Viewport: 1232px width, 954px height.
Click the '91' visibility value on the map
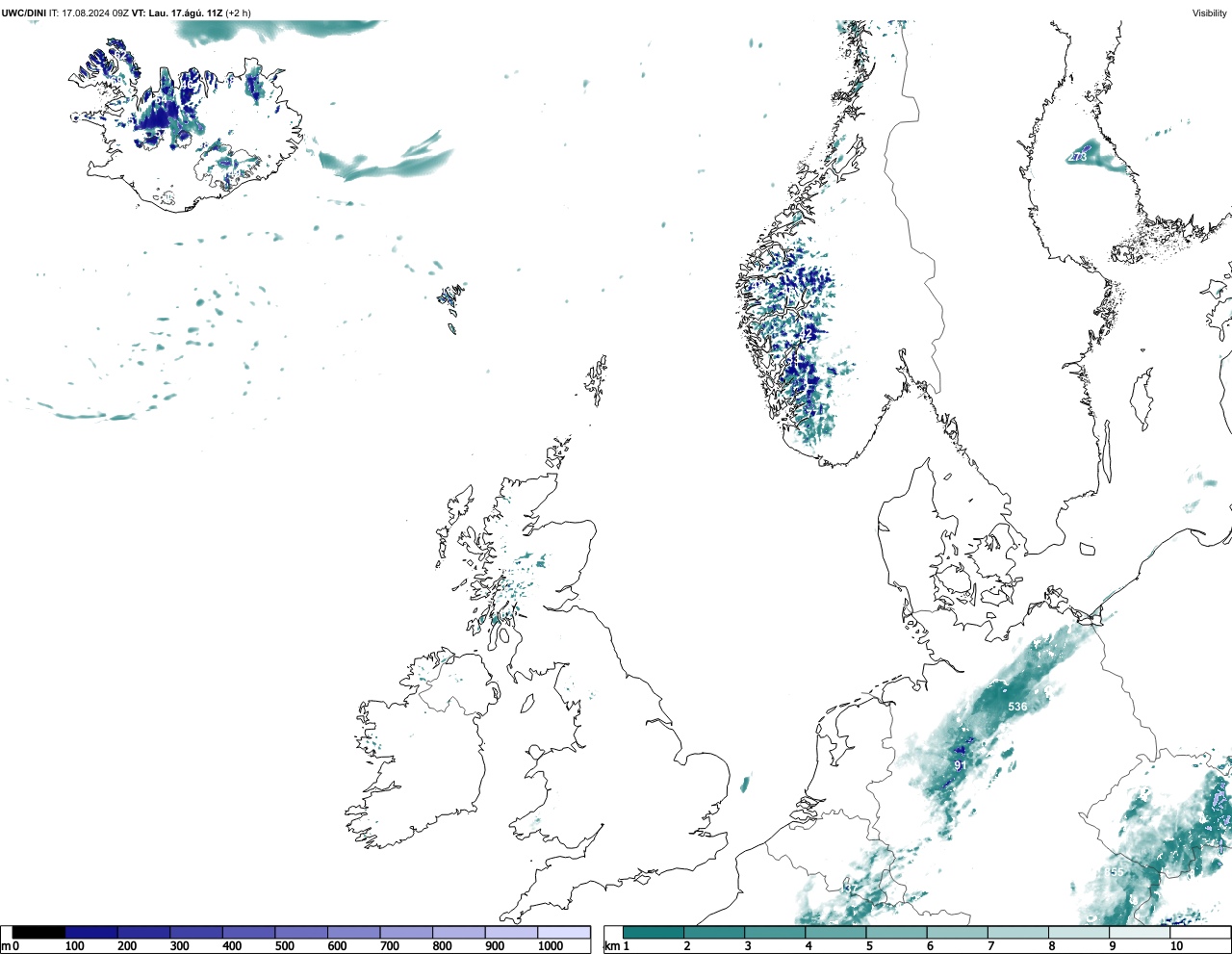960,765
